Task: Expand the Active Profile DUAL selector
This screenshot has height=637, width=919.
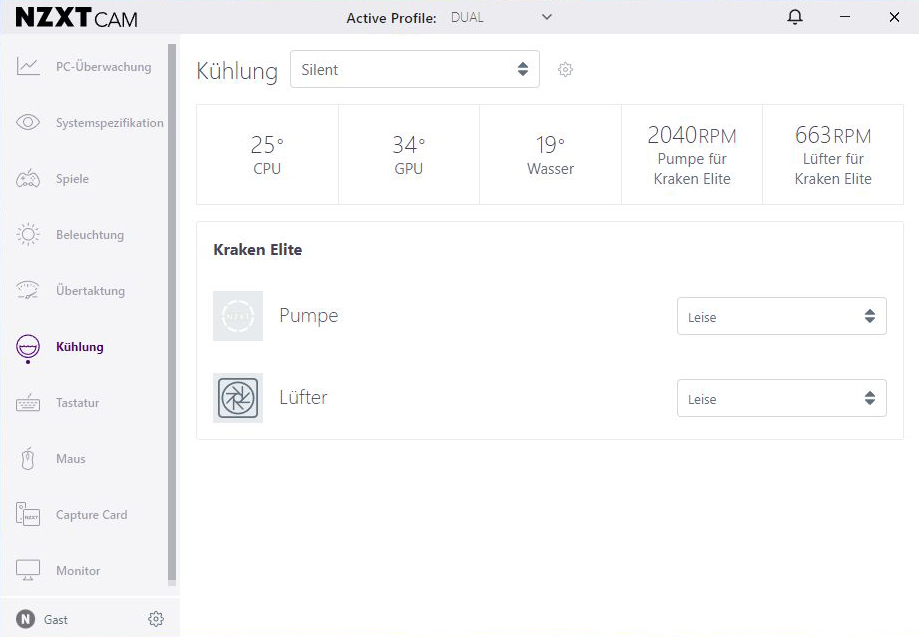Action: pos(501,17)
